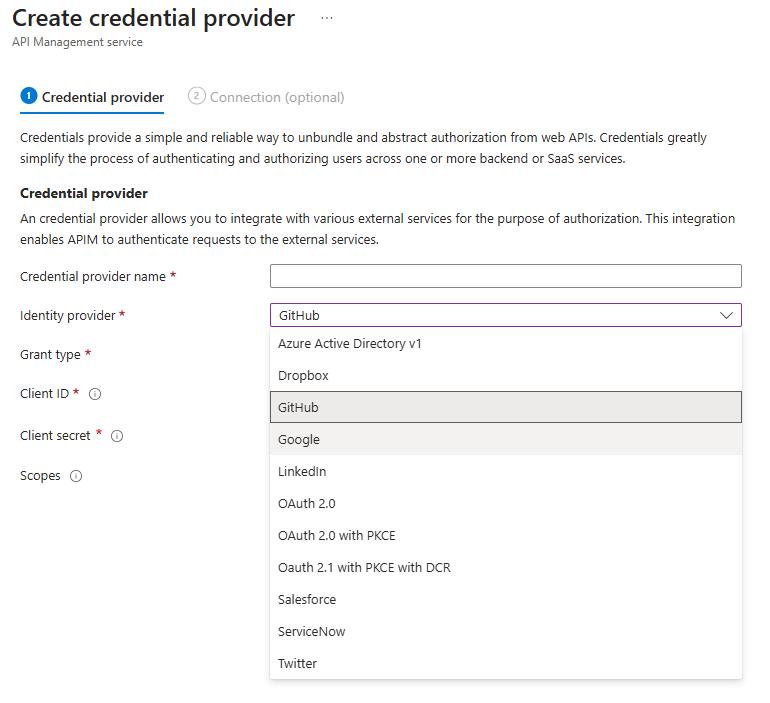Click the ellipsis more options icon

pos(327,19)
